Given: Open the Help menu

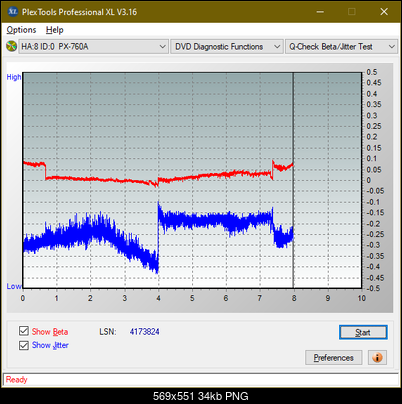Looking at the screenshot, I should [55, 30].
